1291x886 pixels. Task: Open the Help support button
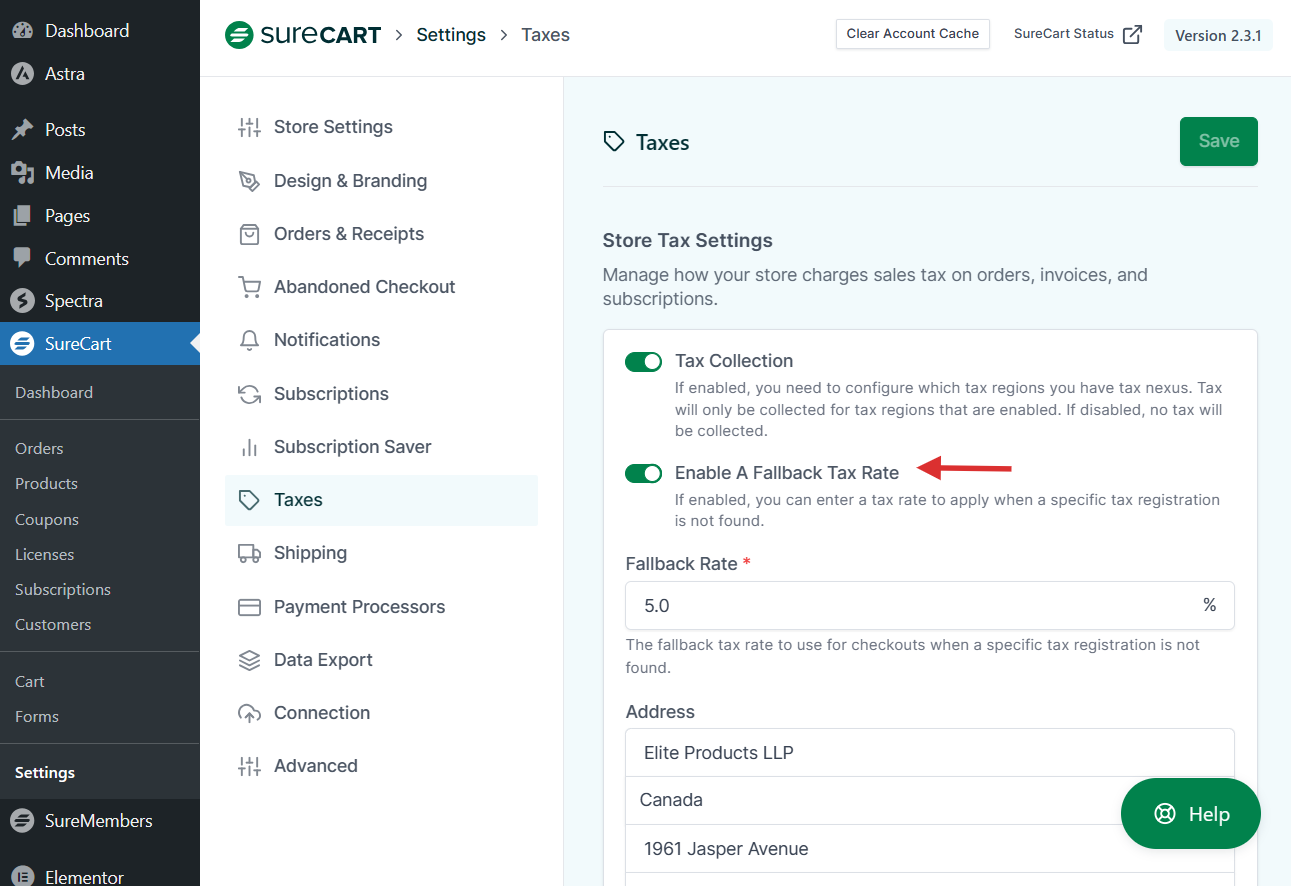point(1190,814)
